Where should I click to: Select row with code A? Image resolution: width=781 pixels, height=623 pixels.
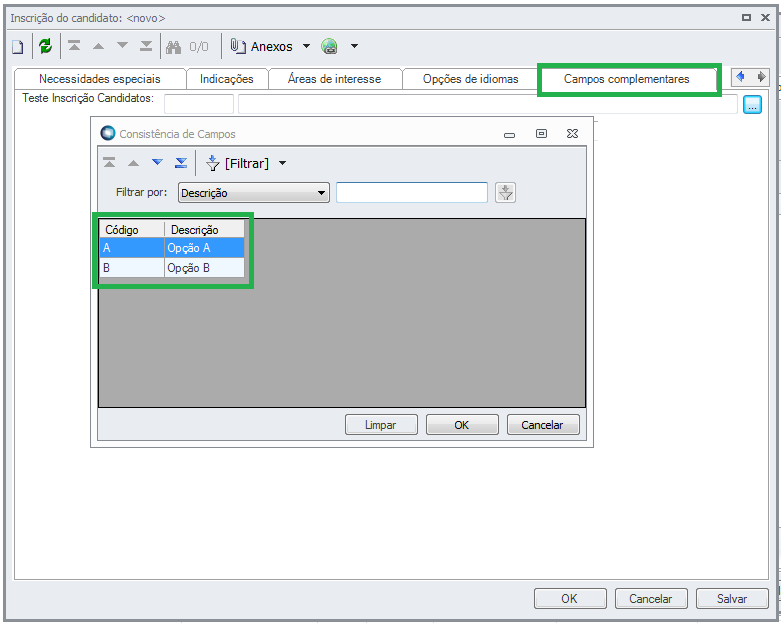[x=132, y=248]
